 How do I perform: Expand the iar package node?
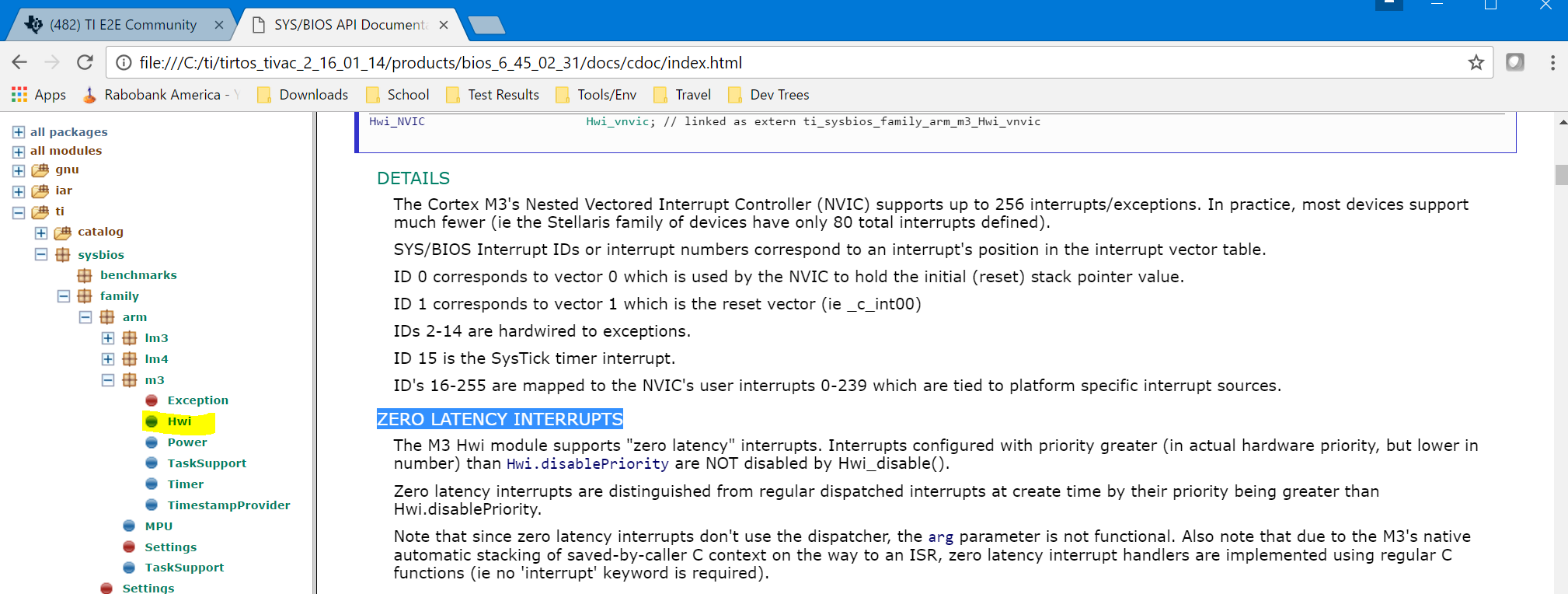point(19,191)
